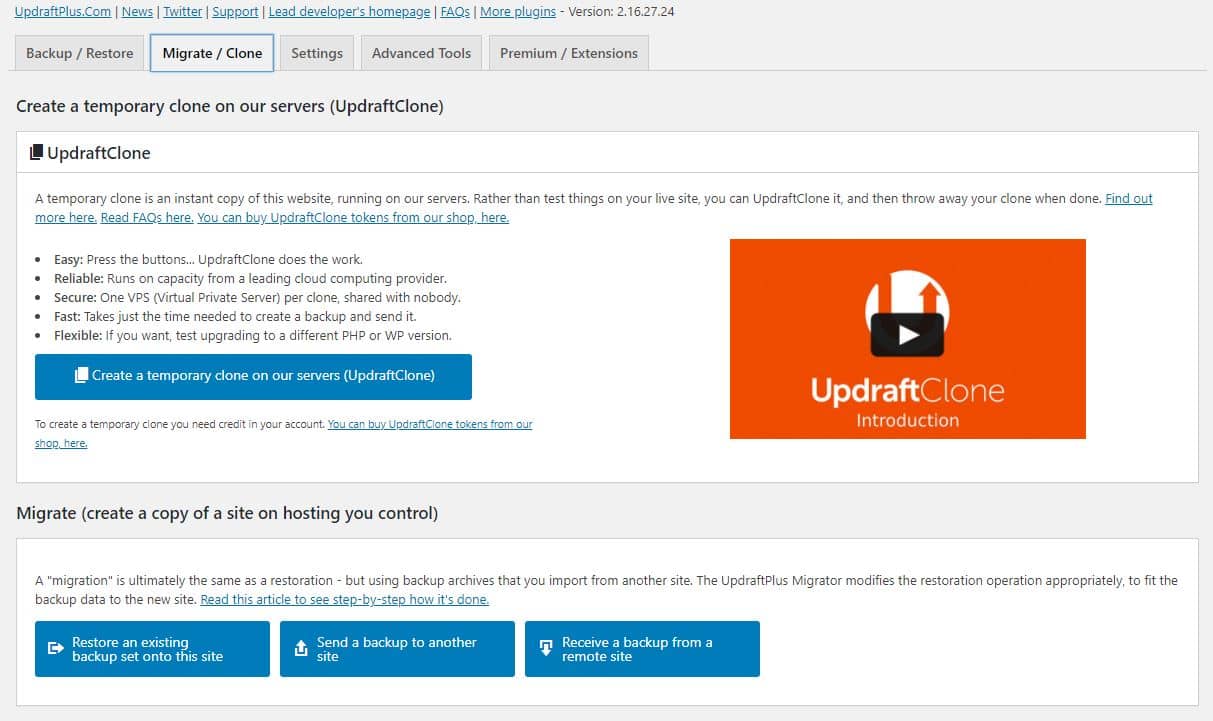The image size is (1213, 721).
Task: Play the UpdraftClone Introduction video
Action: pos(907,335)
